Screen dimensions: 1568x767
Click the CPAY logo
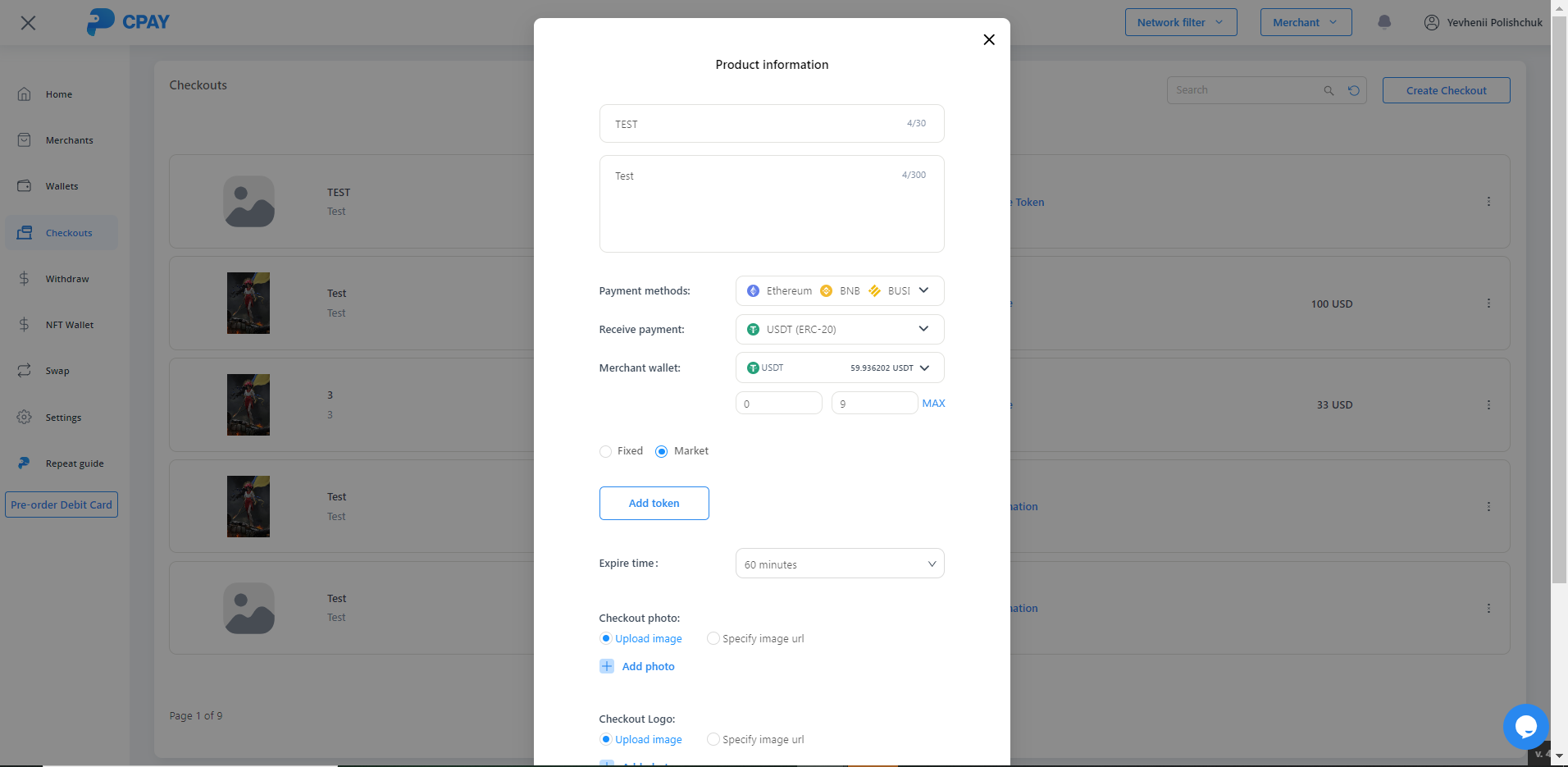pos(128,22)
